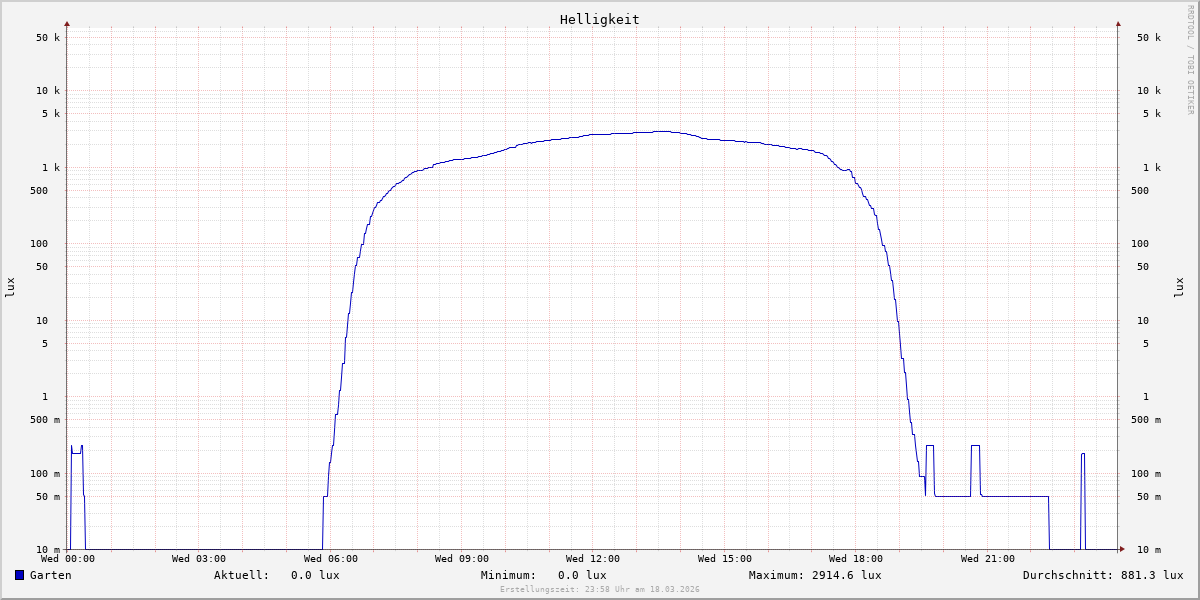
Task: Click the Minimum 0.0 lux statistic
Action: [543, 575]
